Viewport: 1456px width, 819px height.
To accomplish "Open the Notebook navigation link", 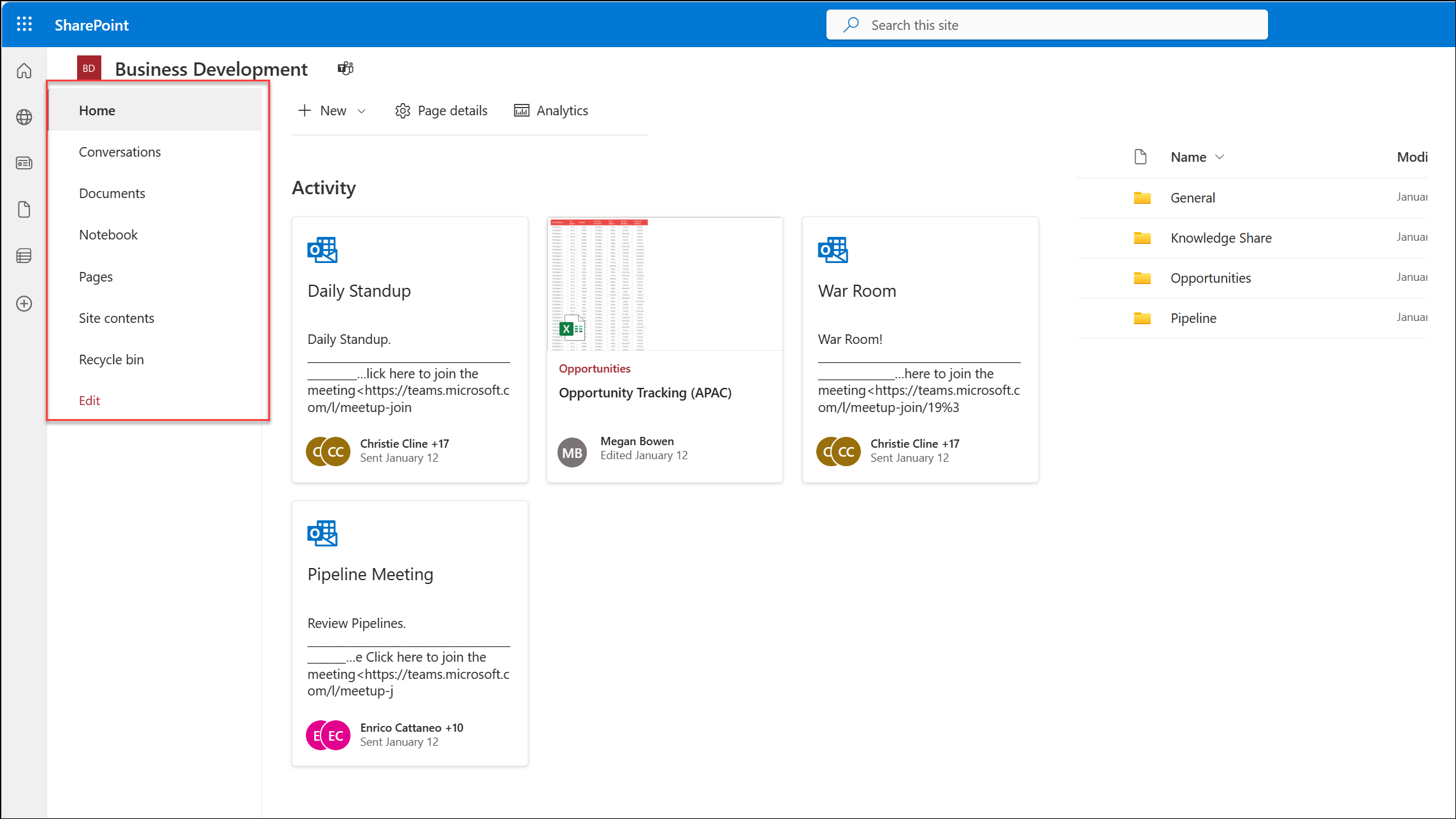I will coord(108,234).
